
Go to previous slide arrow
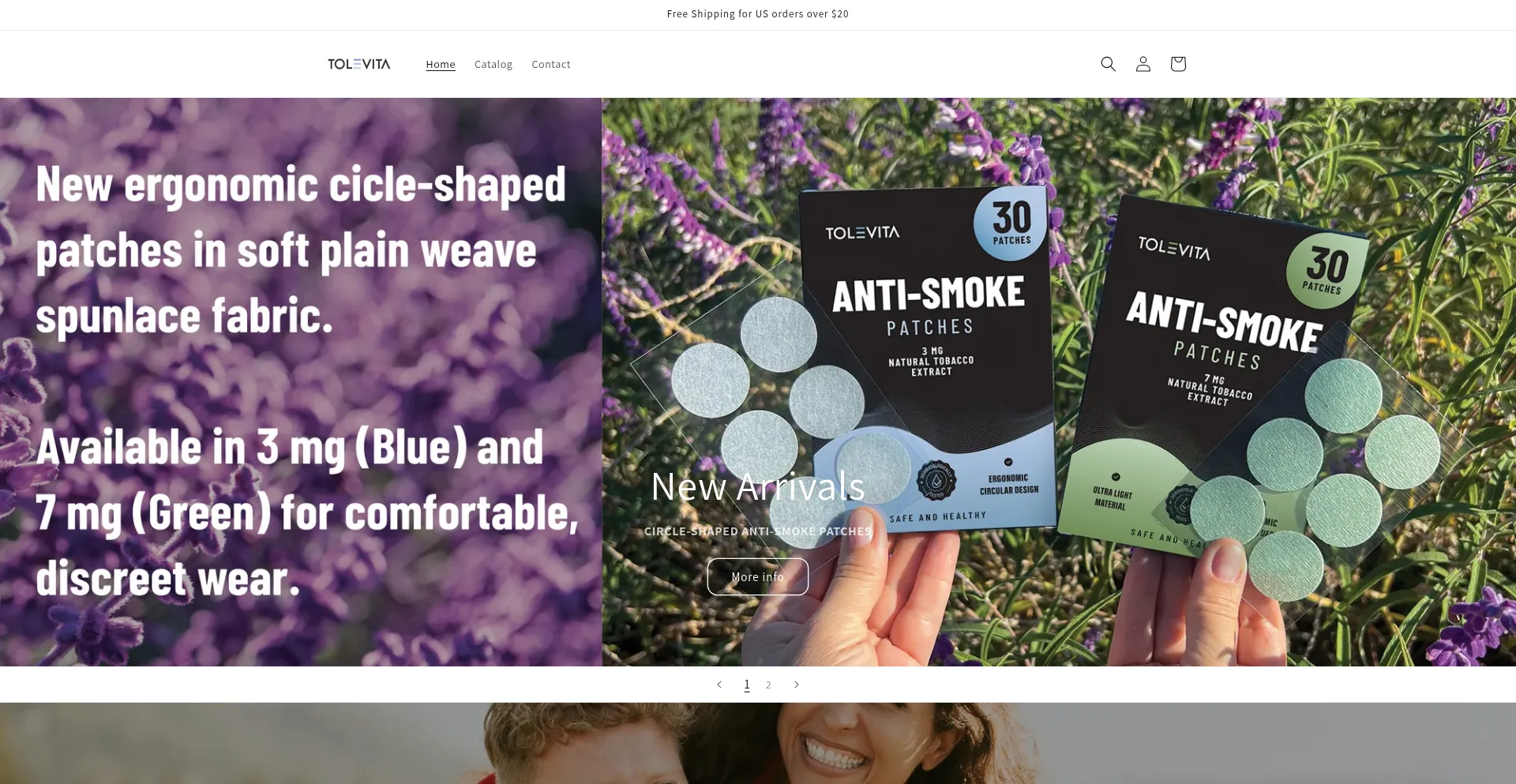[x=719, y=685]
